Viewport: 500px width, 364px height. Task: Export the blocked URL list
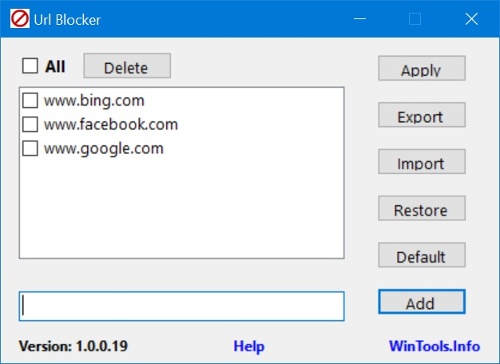click(x=422, y=115)
